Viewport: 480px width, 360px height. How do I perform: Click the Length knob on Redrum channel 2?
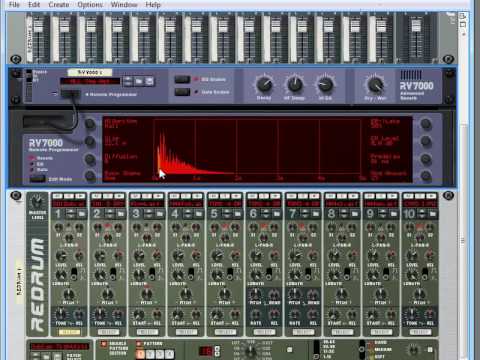click(x=100, y=275)
